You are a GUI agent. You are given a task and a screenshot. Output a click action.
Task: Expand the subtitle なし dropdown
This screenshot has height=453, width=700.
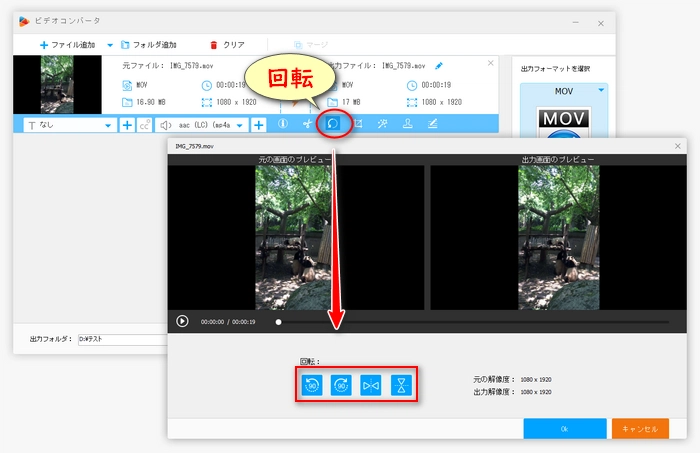[x=108, y=125]
